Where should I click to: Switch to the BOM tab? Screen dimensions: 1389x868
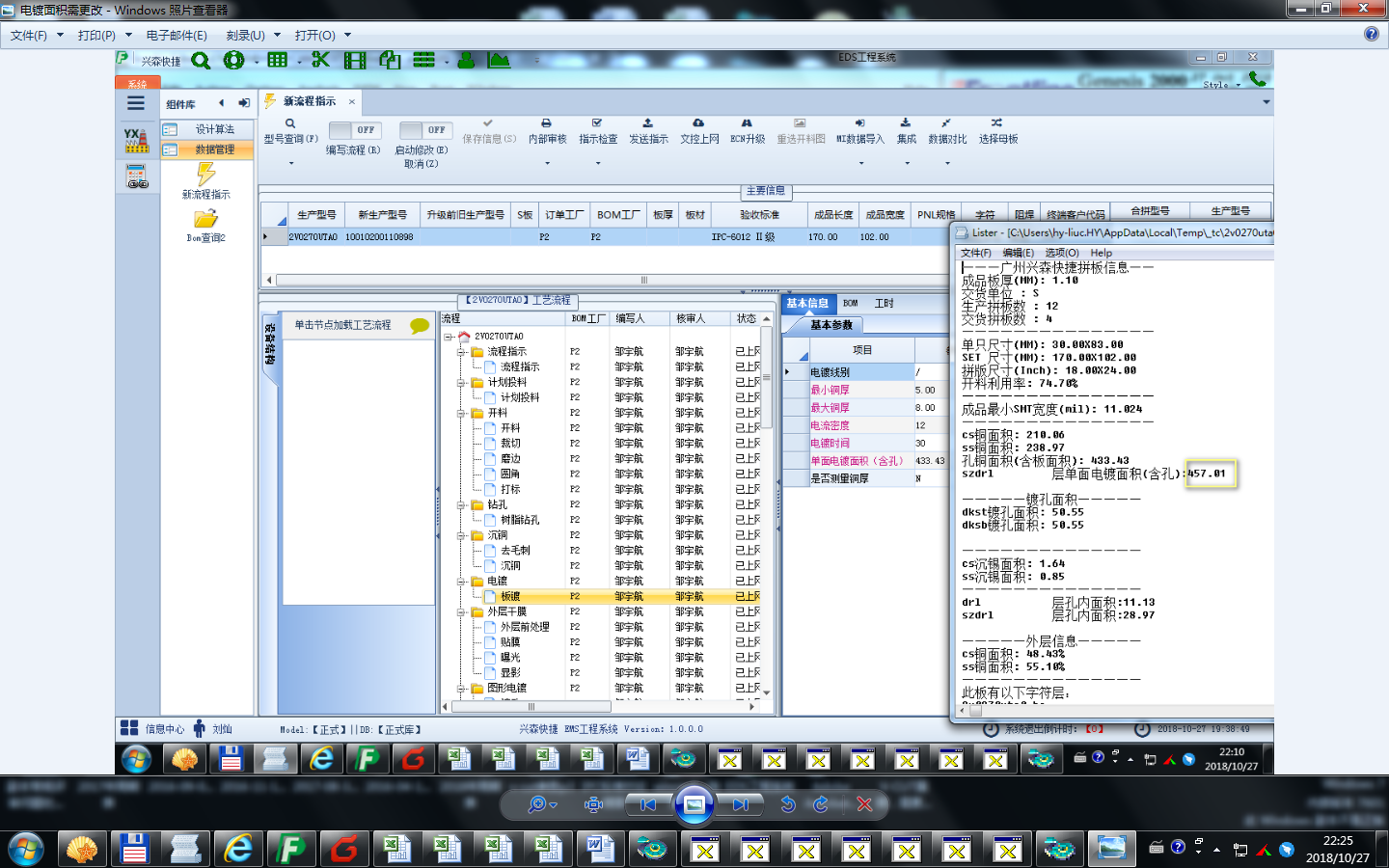(x=850, y=303)
